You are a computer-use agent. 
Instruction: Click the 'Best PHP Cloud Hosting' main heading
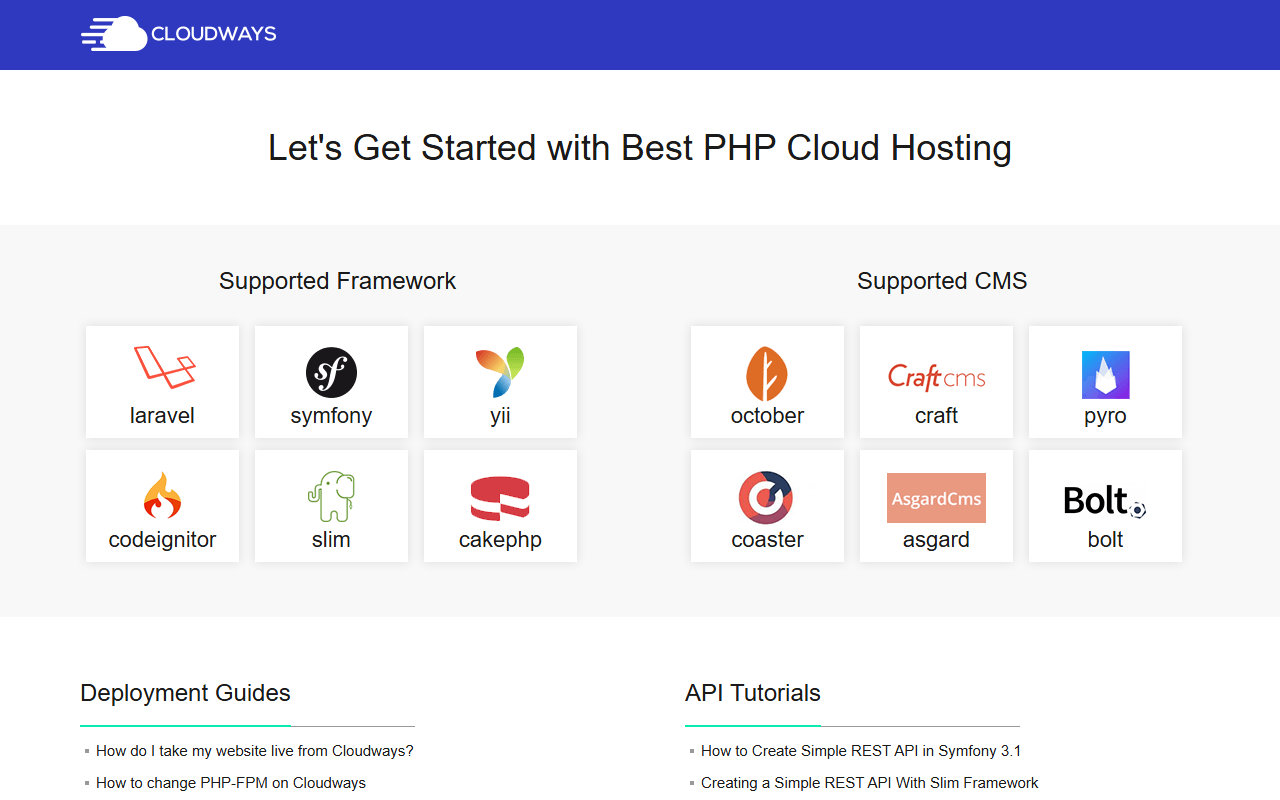640,148
